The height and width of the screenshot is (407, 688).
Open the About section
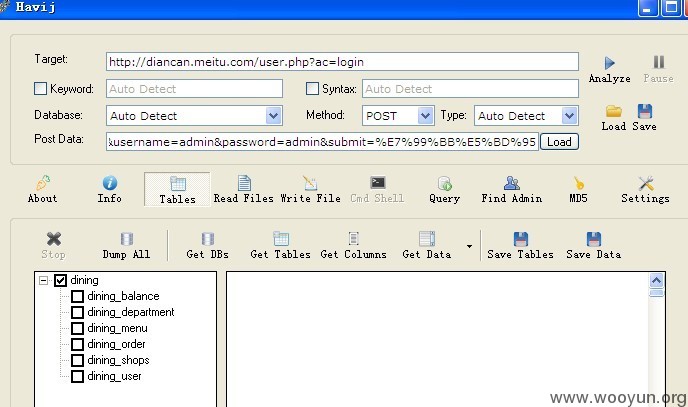43,189
